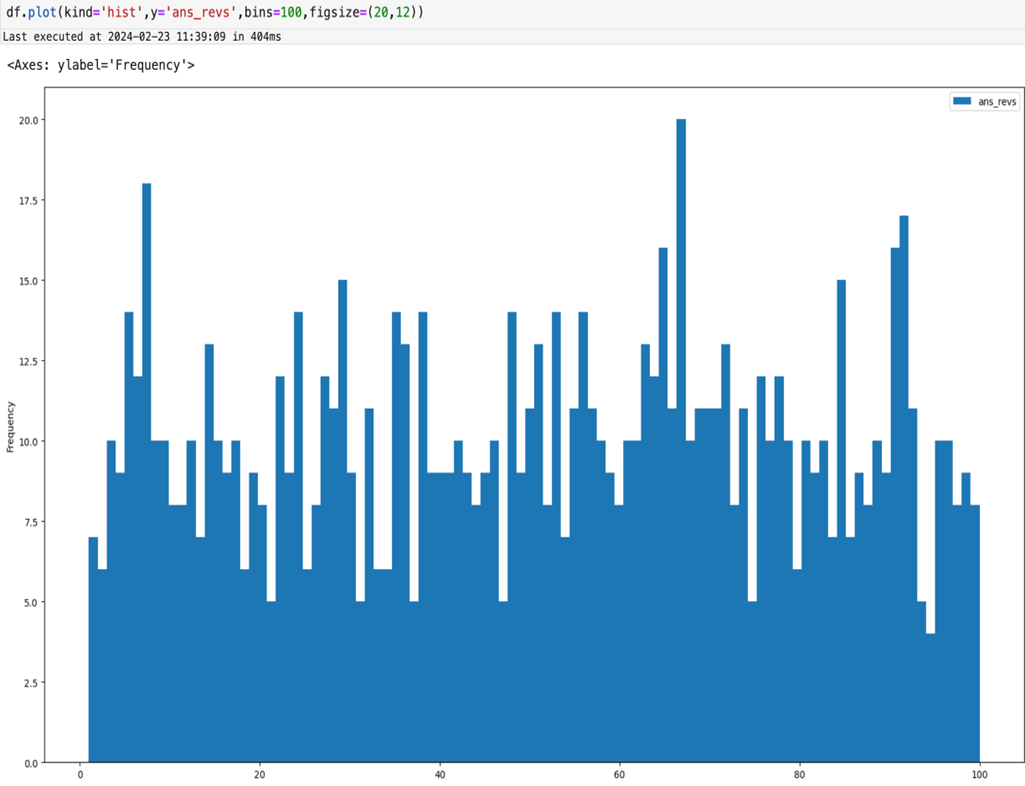Click the 5.0 y-axis tick label
This screenshot has height=786, width=1025.
tap(31, 602)
